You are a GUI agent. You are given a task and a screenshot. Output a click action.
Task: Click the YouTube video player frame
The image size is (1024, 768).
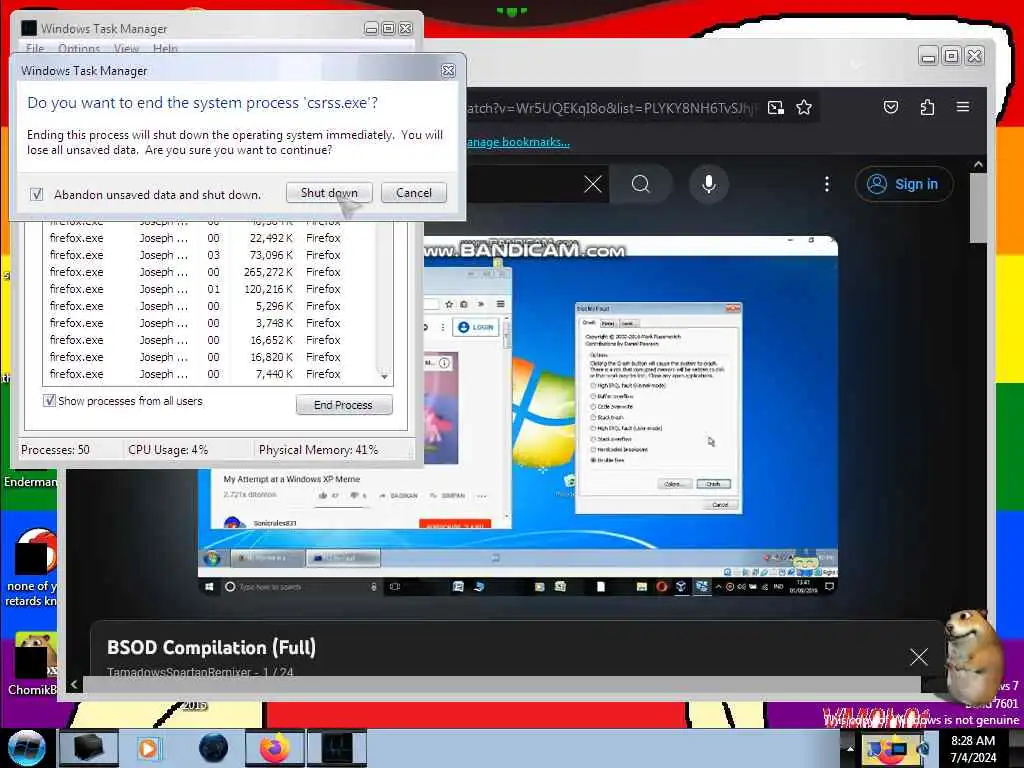518,416
